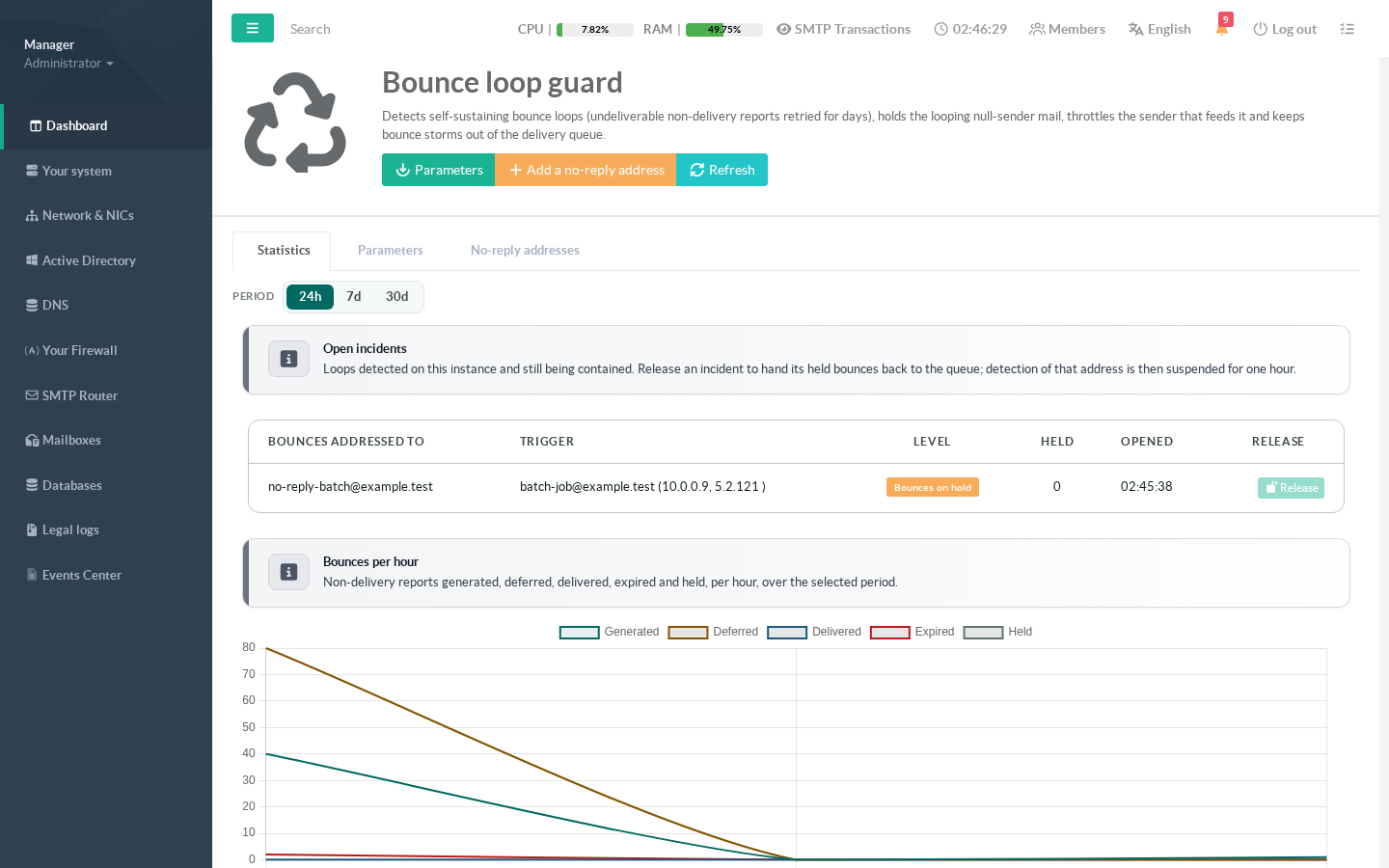Click the 02:45:38 opened time

(x=1147, y=487)
